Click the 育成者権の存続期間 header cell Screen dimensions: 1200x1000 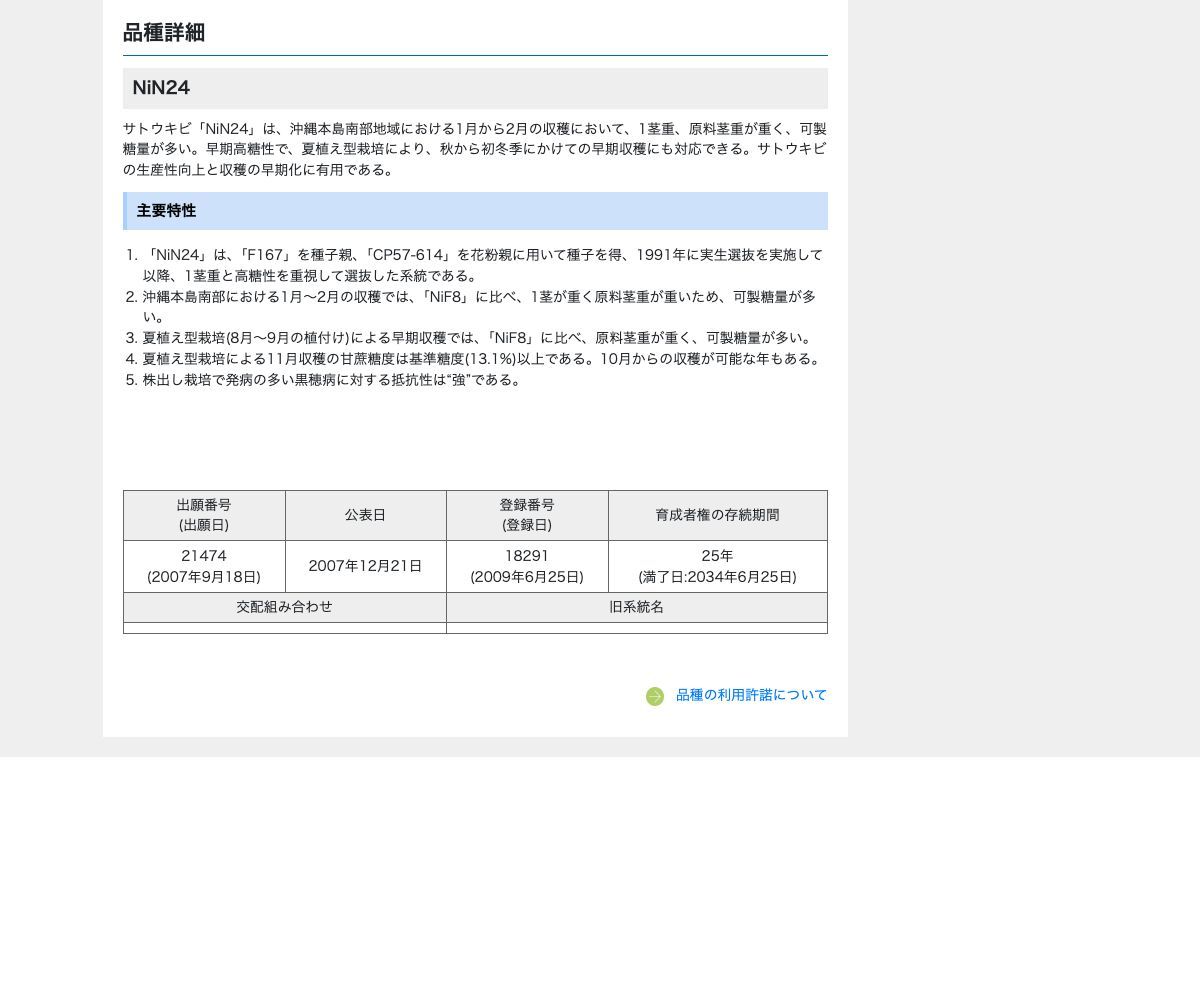pyautogui.click(x=718, y=515)
